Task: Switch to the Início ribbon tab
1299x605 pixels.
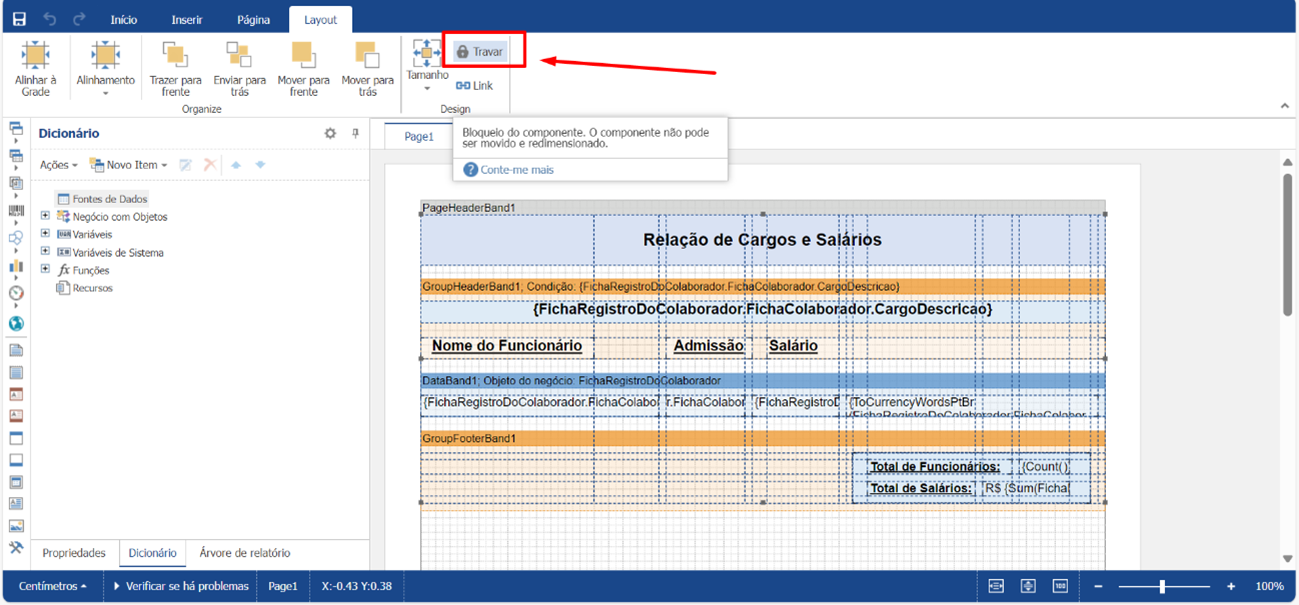Action: (x=124, y=19)
